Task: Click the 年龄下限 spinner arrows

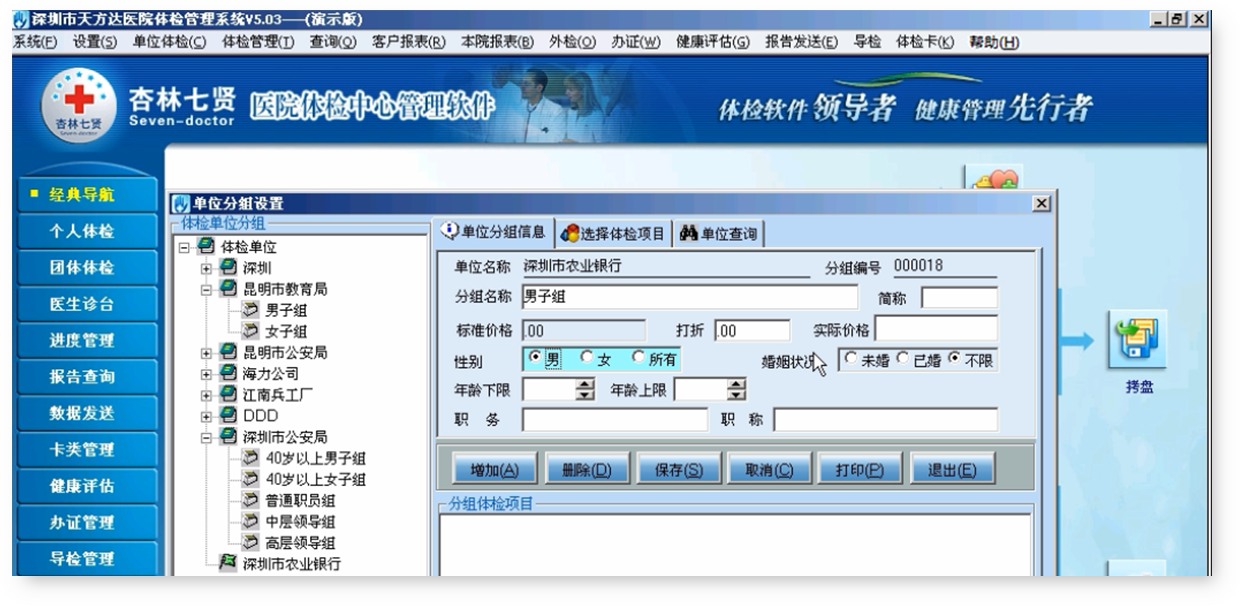Action: 585,390
